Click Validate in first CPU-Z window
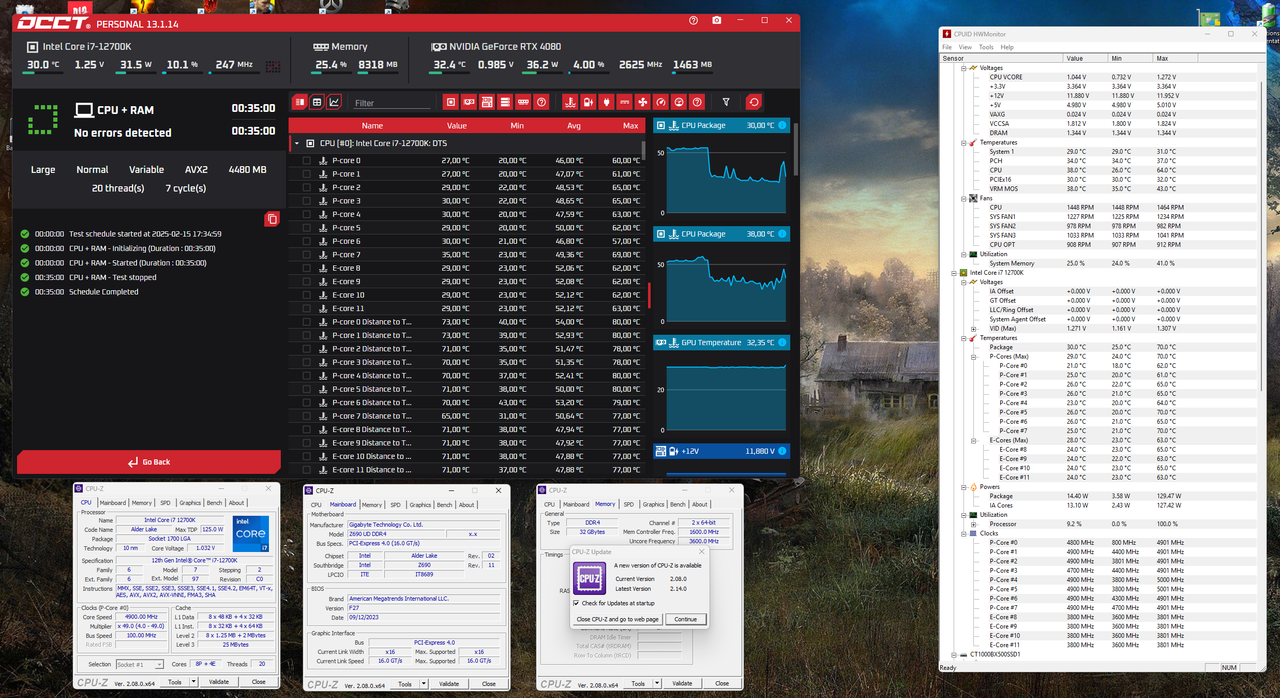Viewport: 1280px width, 698px height. click(219, 682)
